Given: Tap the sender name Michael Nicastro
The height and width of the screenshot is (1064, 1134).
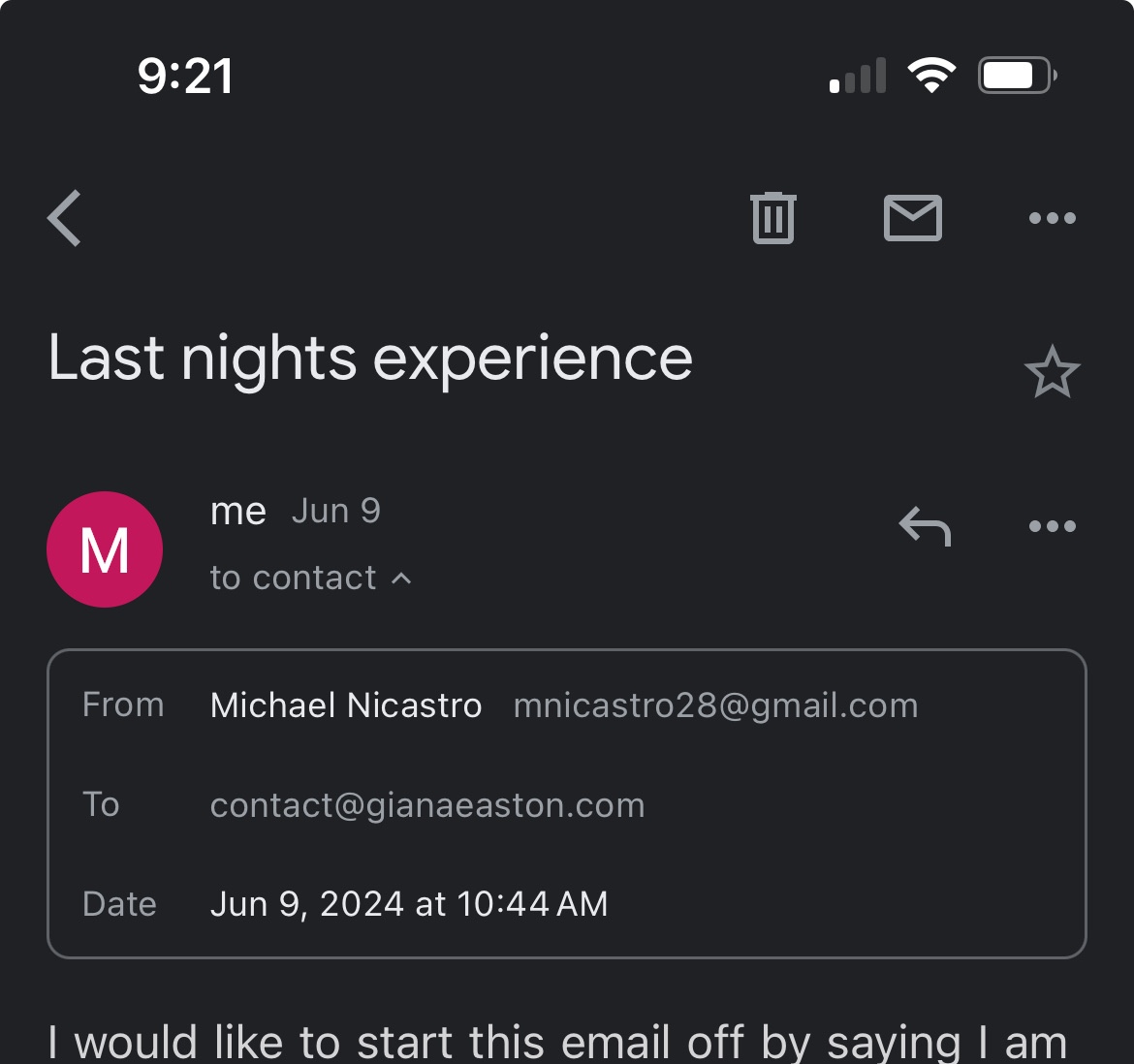Looking at the screenshot, I should point(346,705).
